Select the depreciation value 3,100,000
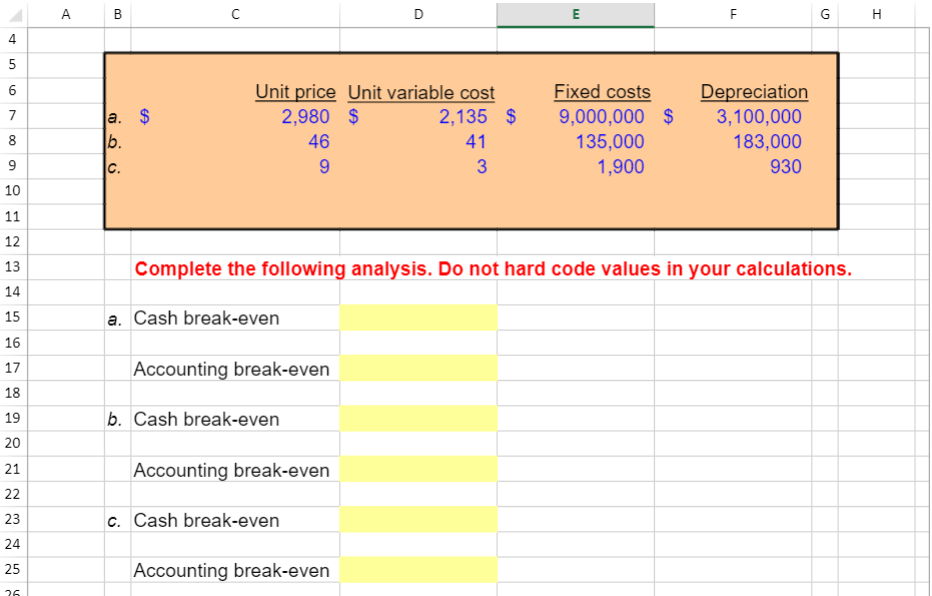The width and height of the screenshot is (932, 596). pos(759,116)
